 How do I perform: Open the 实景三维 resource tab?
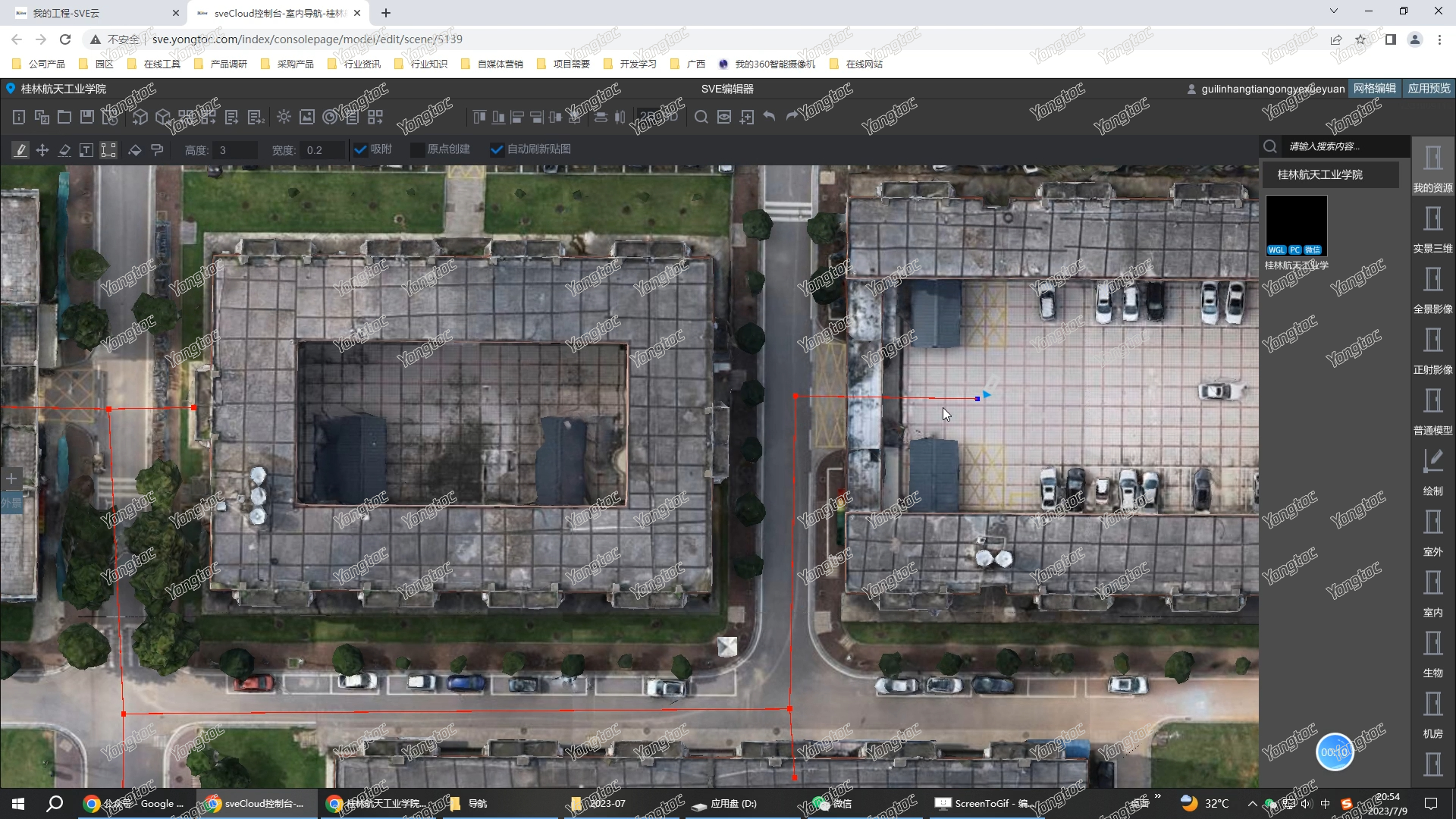1432,229
